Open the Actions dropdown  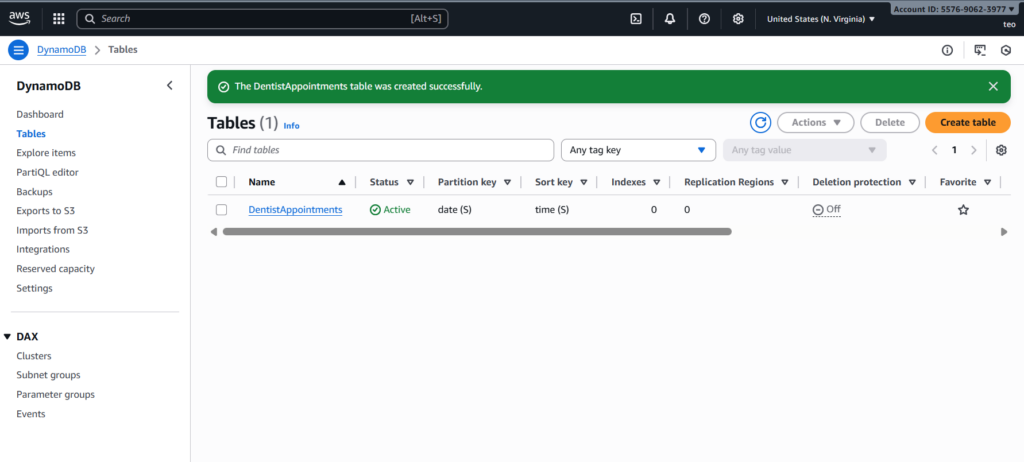click(815, 122)
